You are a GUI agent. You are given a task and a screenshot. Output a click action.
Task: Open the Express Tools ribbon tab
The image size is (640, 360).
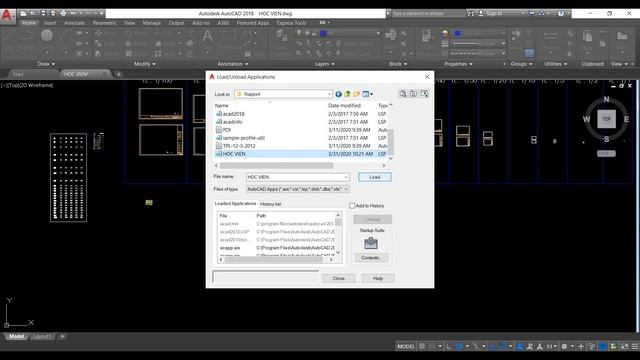point(291,23)
